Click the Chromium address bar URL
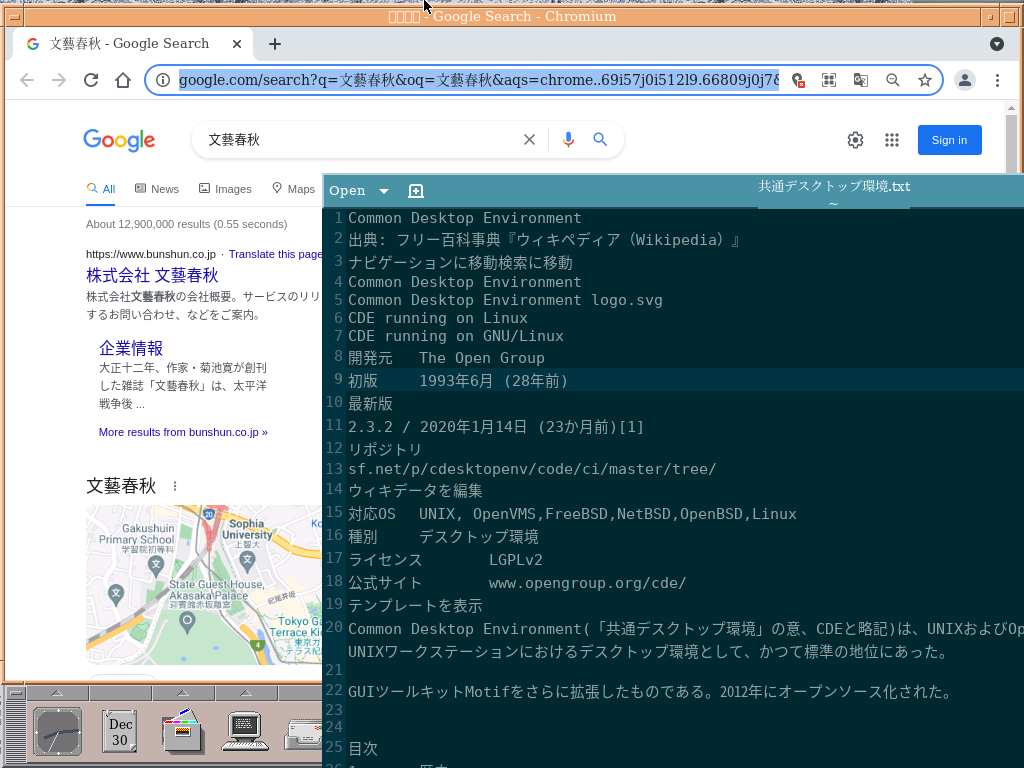 point(479,80)
